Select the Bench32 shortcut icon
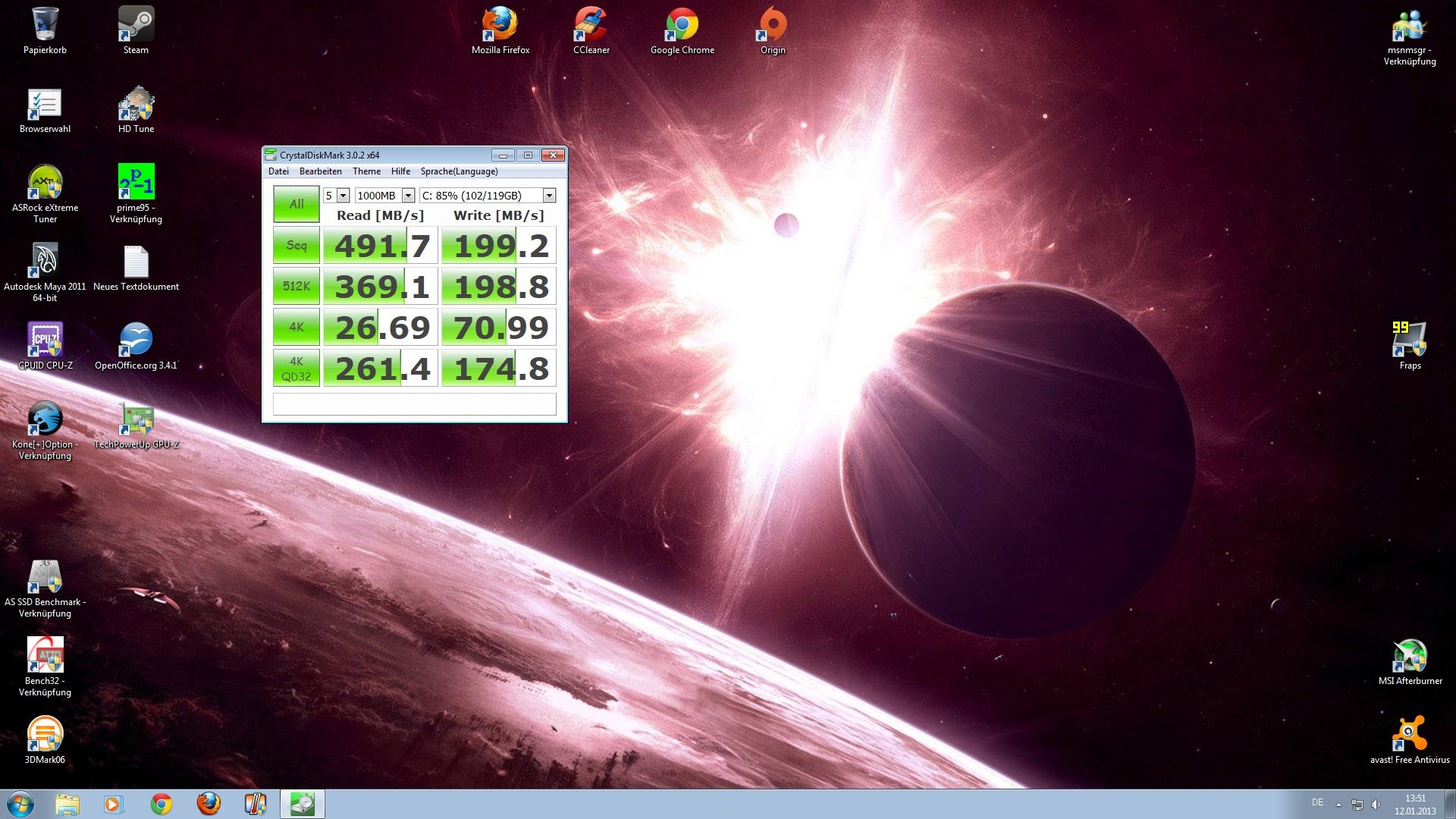Screen dimensions: 1456x819 click(45, 667)
